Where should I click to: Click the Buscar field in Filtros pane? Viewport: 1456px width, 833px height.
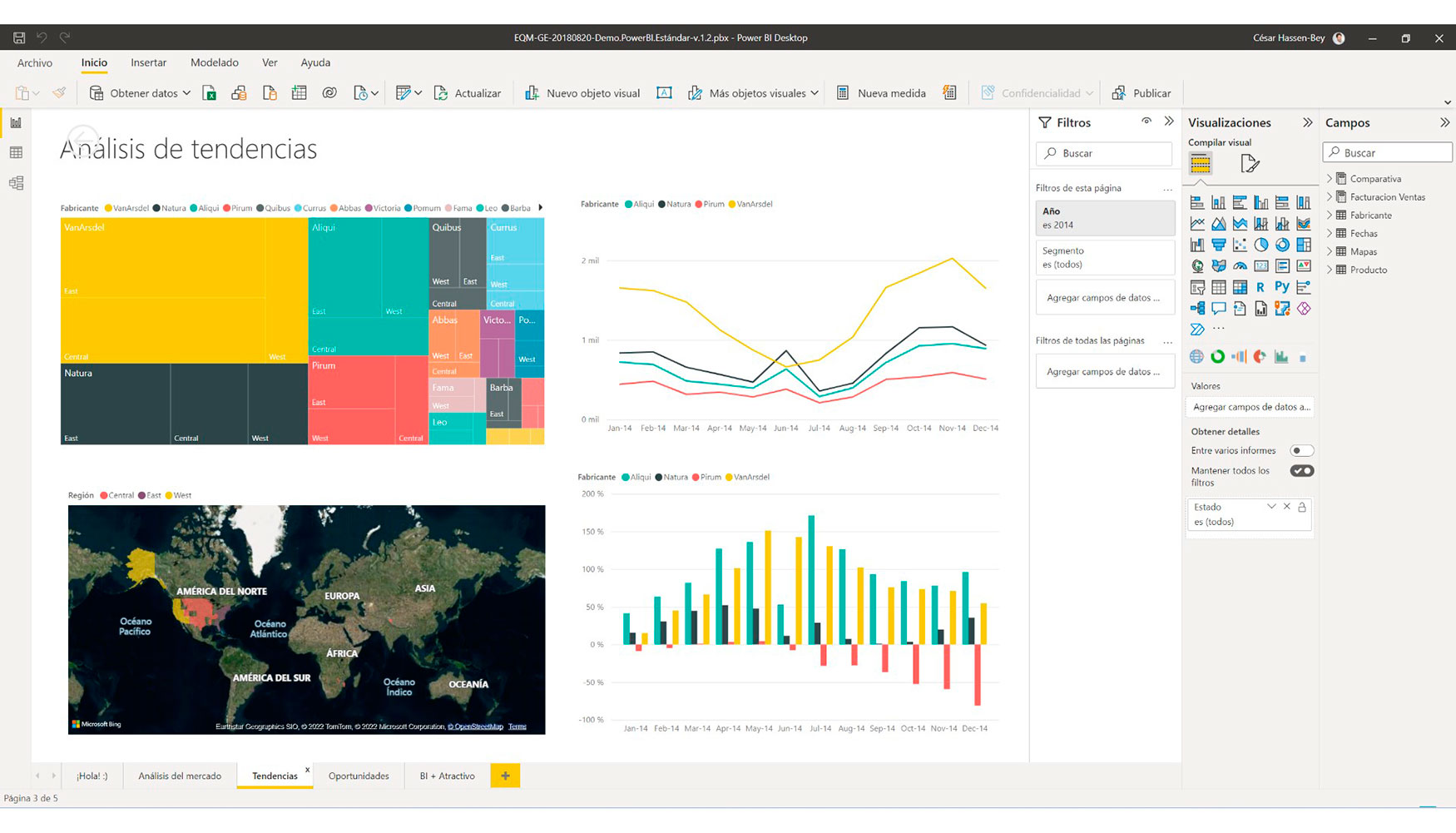point(1104,153)
